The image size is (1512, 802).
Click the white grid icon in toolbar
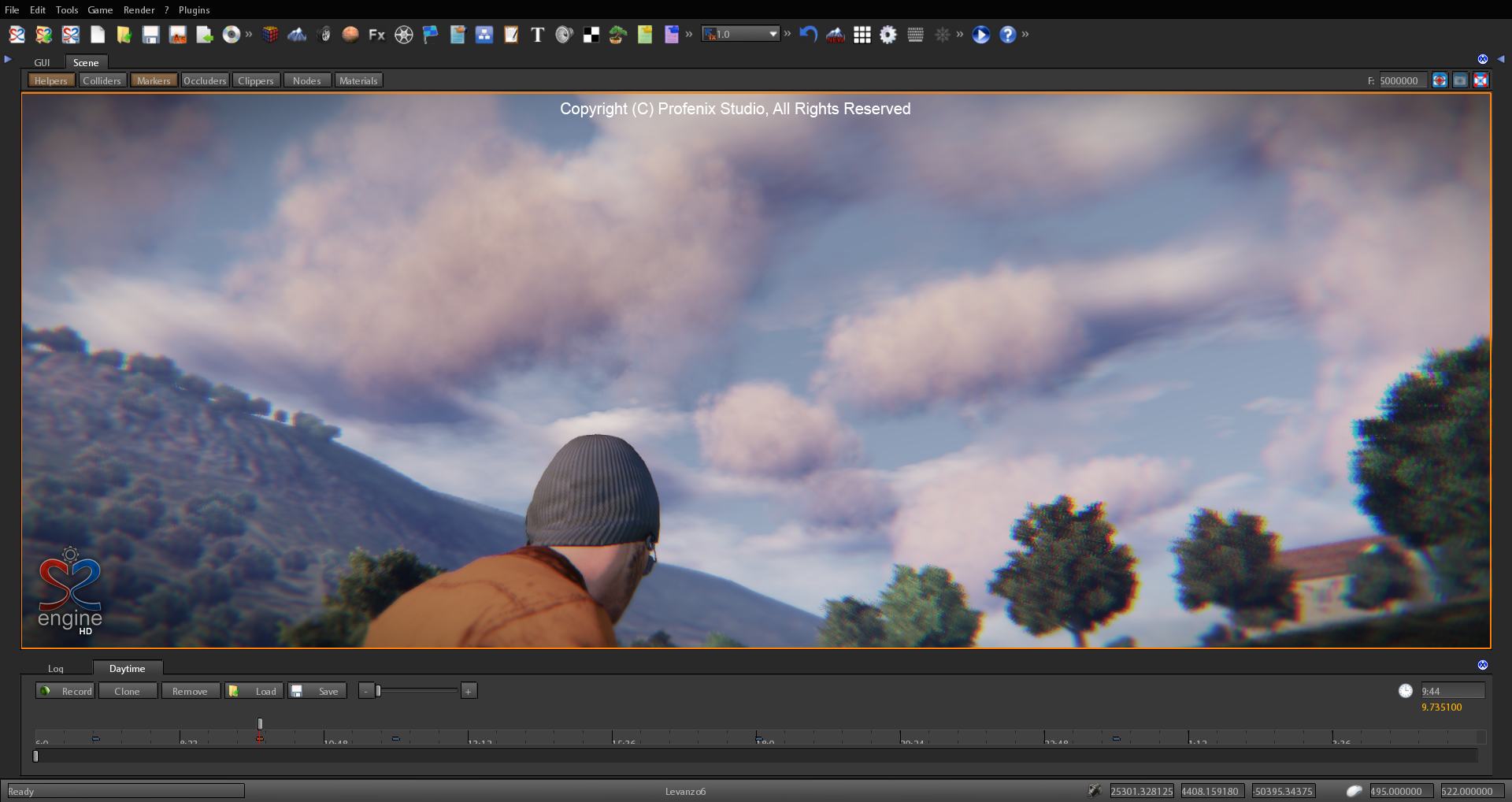(862, 35)
